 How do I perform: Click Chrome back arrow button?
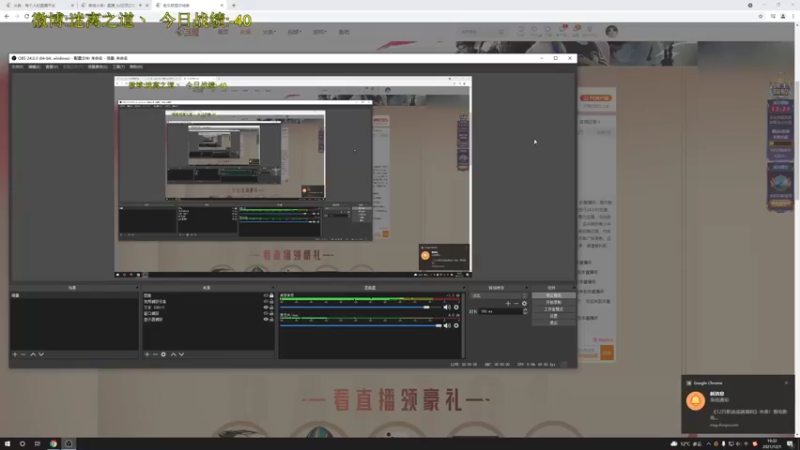[x=7, y=16]
